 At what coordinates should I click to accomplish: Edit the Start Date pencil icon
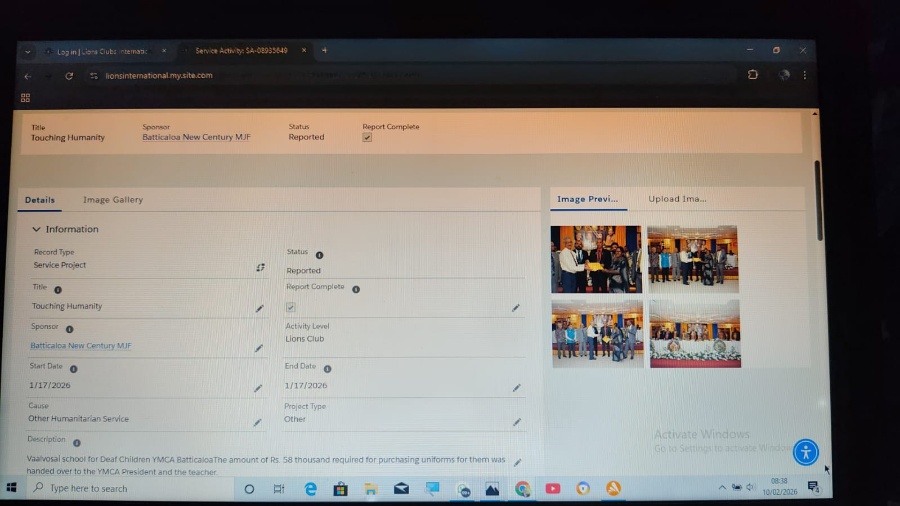coord(258,388)
